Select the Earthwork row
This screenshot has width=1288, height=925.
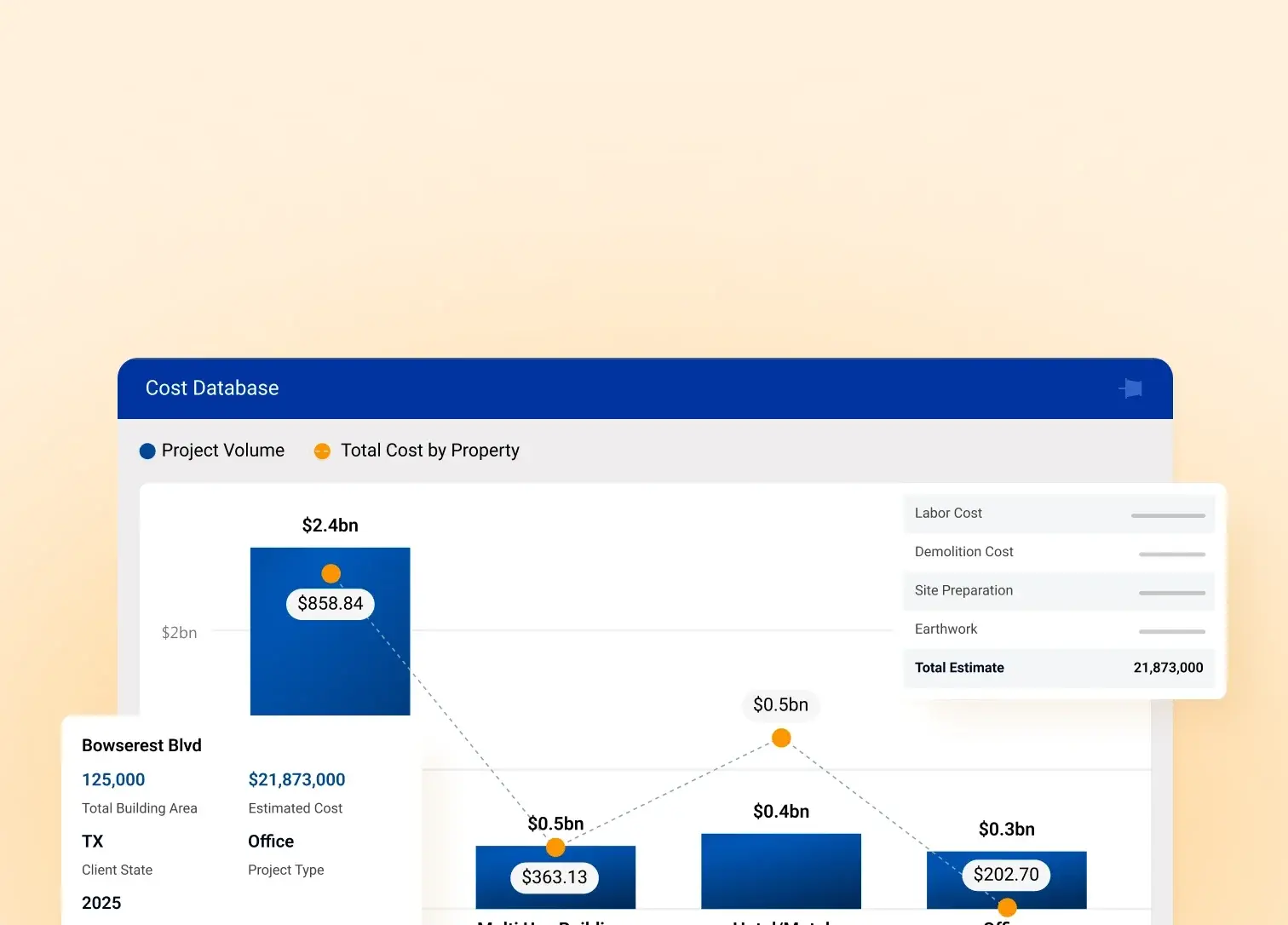[x=1059, y=629]
